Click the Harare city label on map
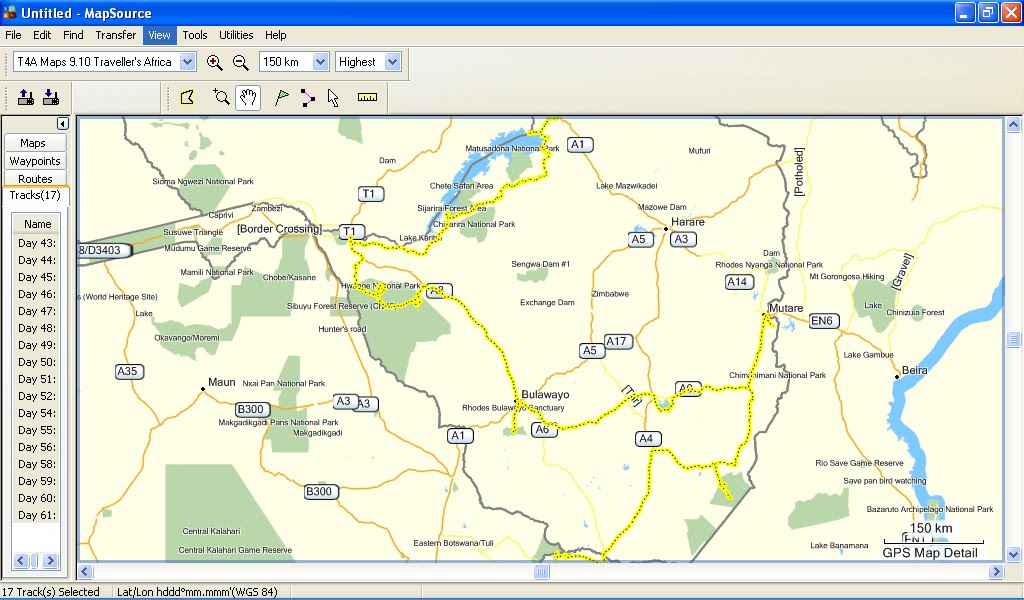Viewport: 1024px width, 600px height. coord(688,222)
